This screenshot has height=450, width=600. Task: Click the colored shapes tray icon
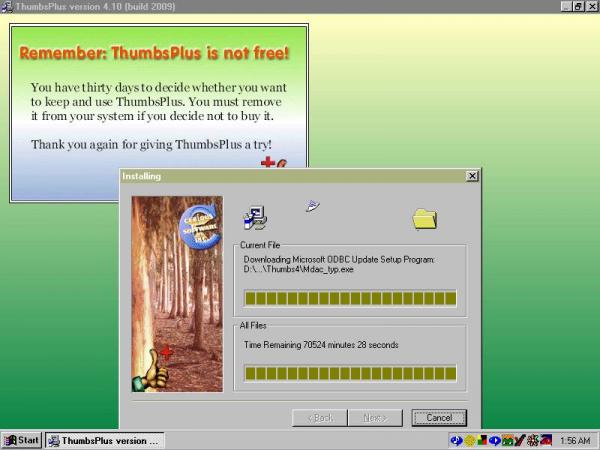[482, 441]
